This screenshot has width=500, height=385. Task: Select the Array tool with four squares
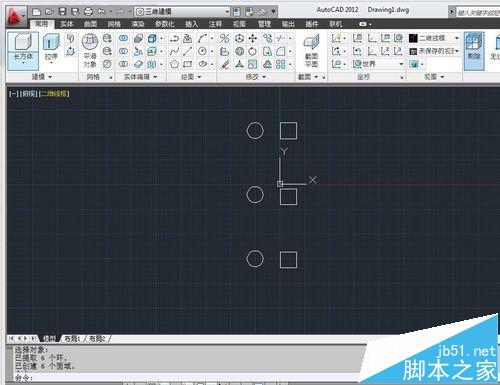tap(281, 64)
